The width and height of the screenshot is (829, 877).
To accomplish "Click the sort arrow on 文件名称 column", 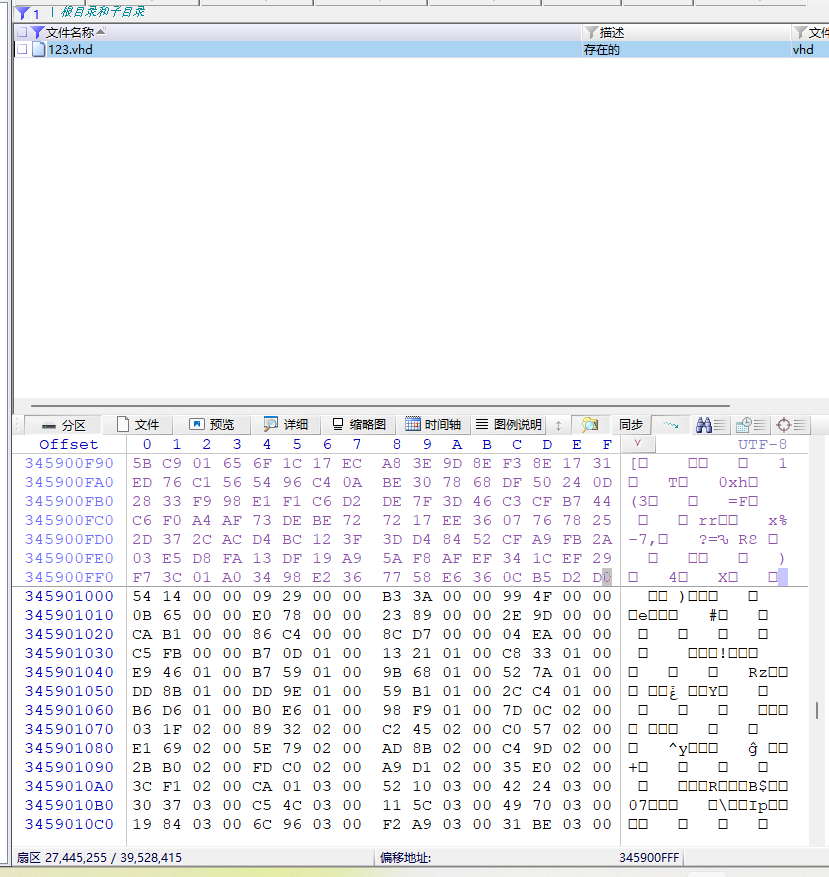I will (101, 31).
